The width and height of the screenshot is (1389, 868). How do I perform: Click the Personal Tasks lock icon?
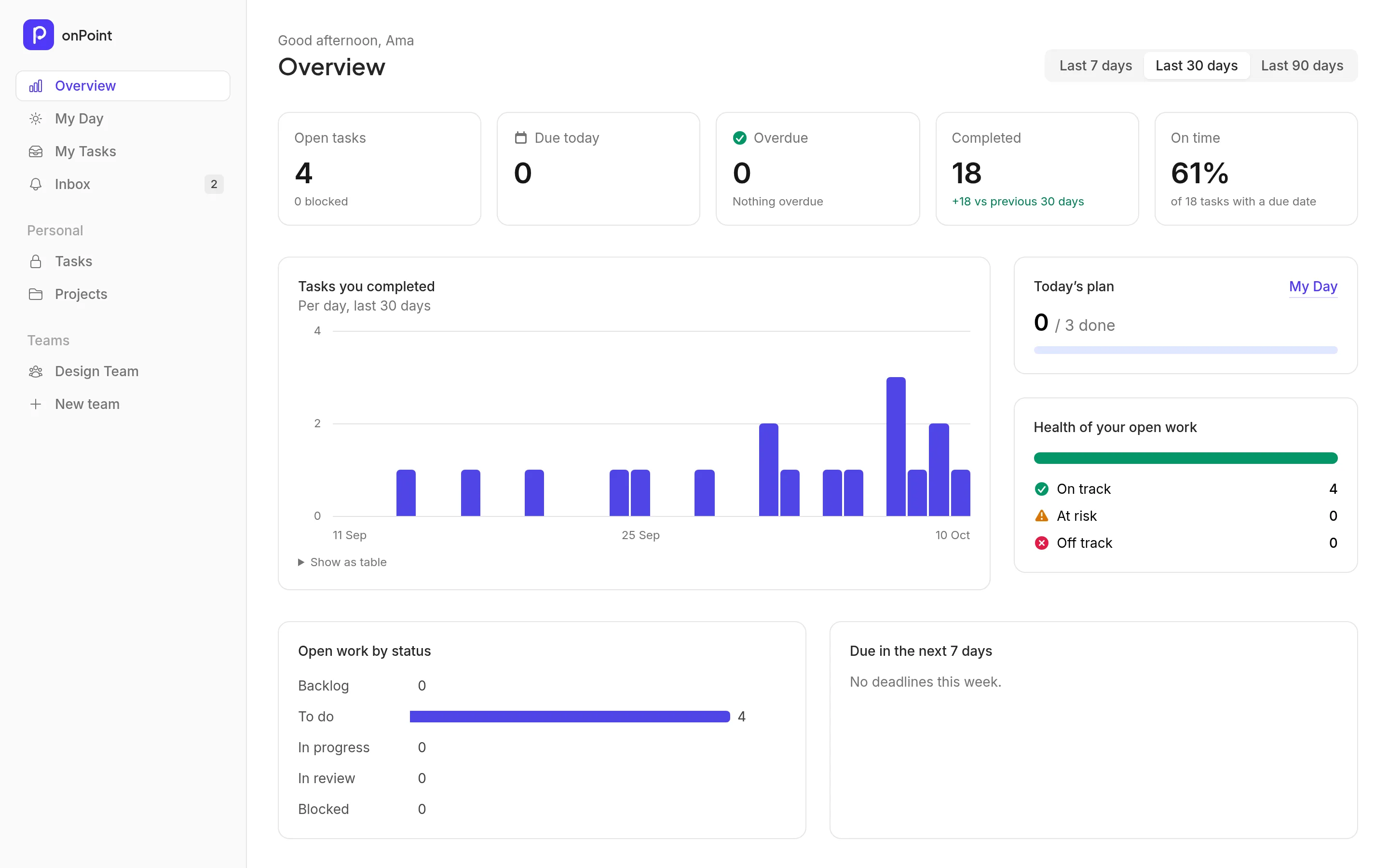[36, 261]
